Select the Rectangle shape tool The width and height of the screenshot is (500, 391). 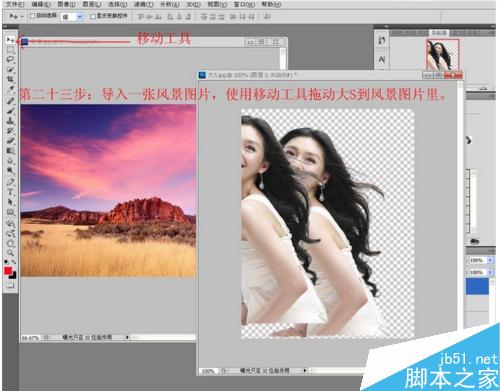click(x=10, y=212)
